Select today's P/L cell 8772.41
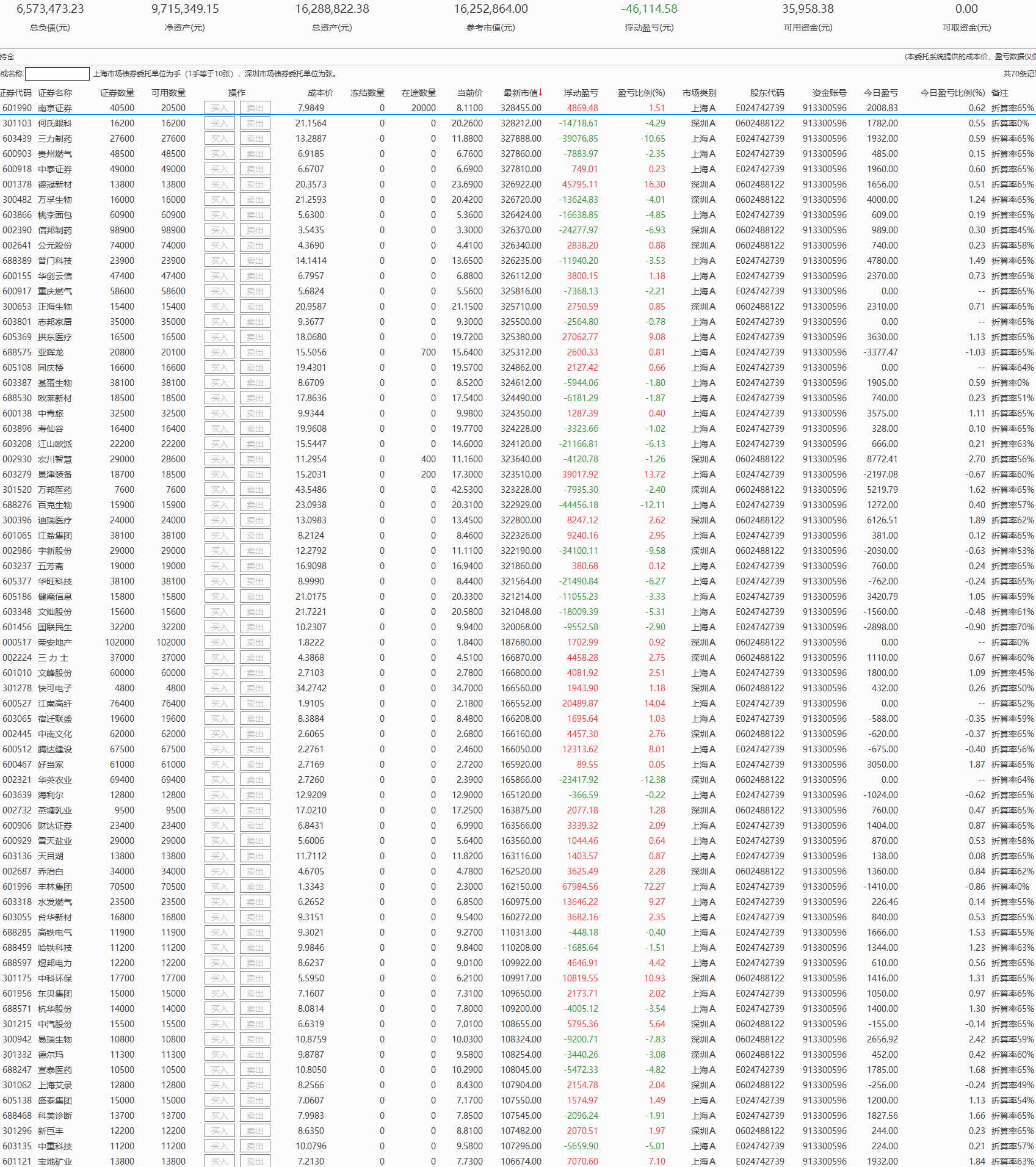Viewport: 1036px width, 1167px height. tap(882, 459)
